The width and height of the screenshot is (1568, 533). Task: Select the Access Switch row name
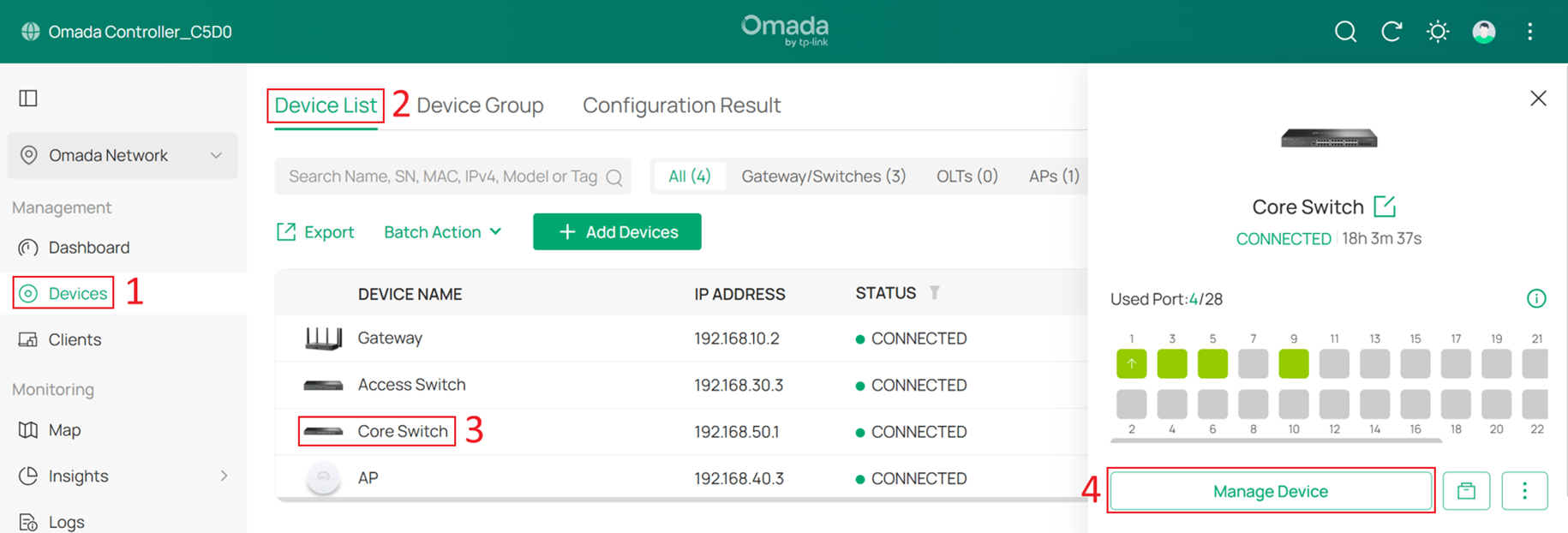click(411, 385)
